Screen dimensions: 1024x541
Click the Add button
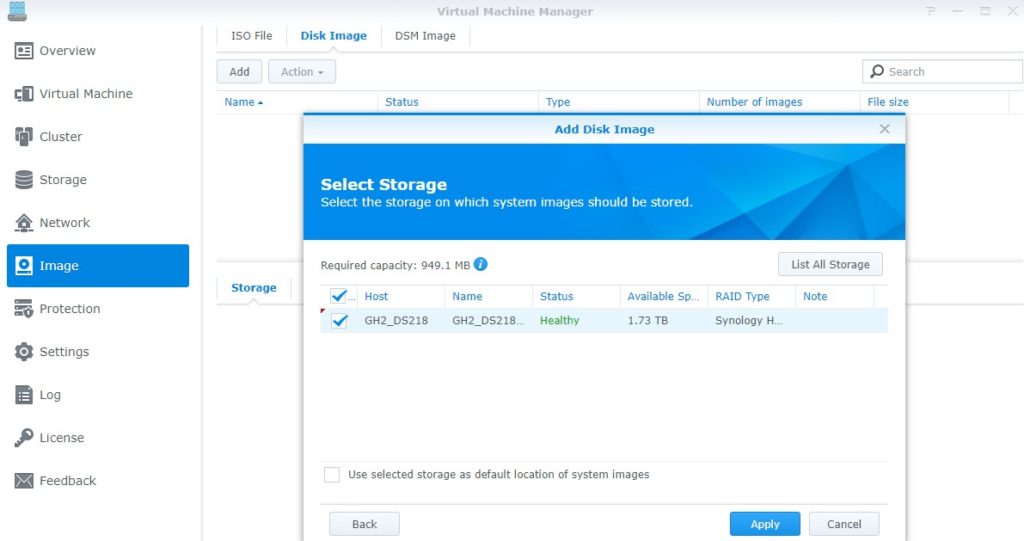[239, 72]
